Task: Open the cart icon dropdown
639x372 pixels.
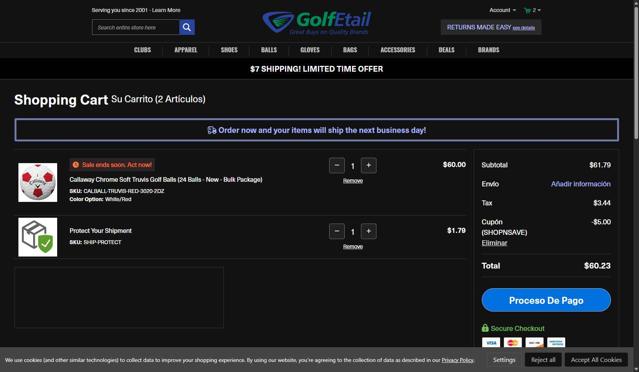Action: pos(532,10)
